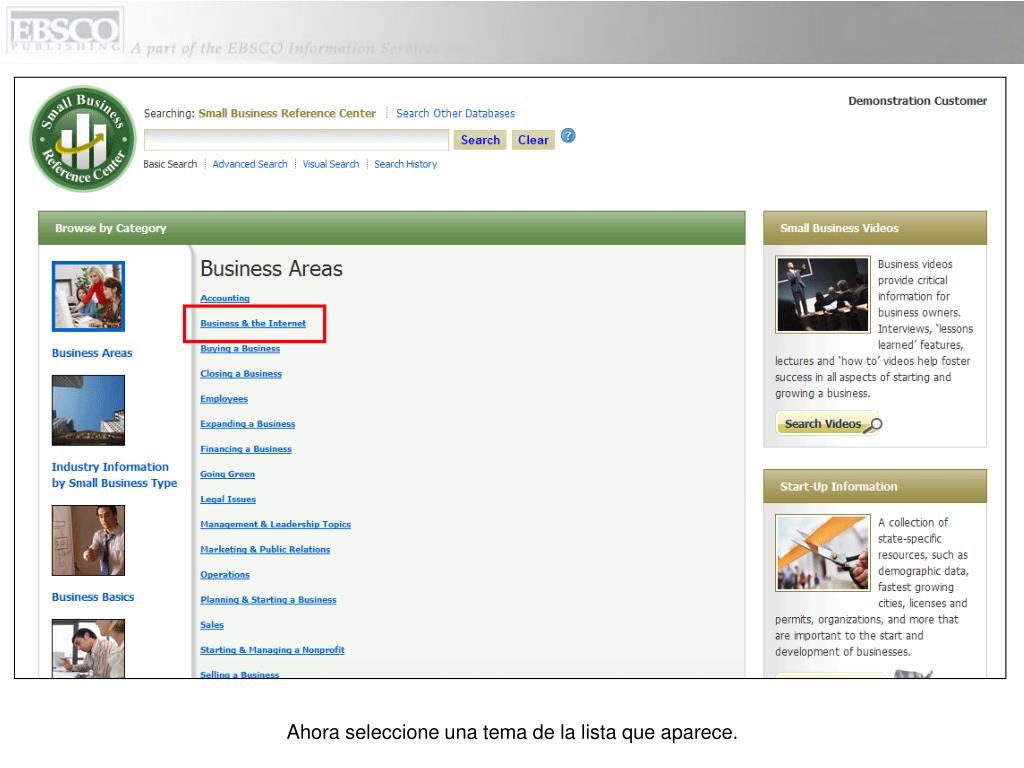The height and width of the screenshot is (768, 1024).
Task: Open the Business & the Internet topic
Action: pyautogui.click(x=253, y=323)
